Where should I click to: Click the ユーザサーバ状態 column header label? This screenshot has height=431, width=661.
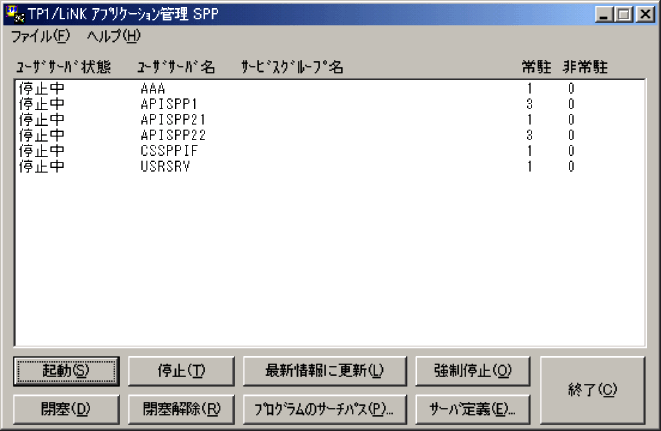(63, 67)
